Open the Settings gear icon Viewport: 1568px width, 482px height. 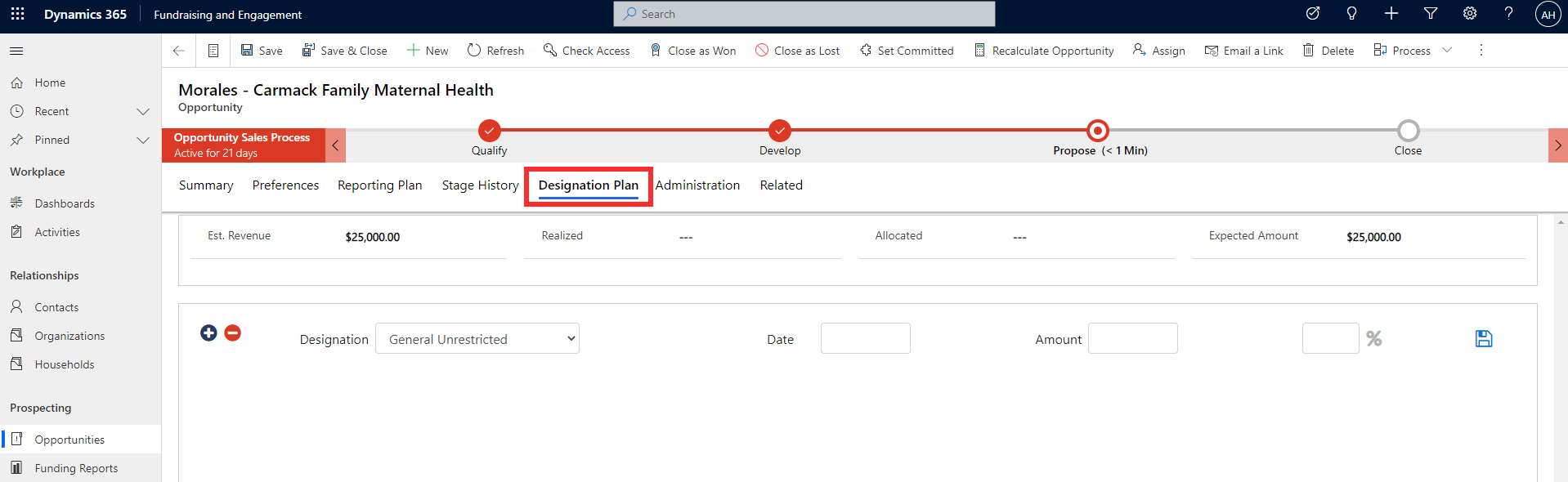coord(1469,13)
